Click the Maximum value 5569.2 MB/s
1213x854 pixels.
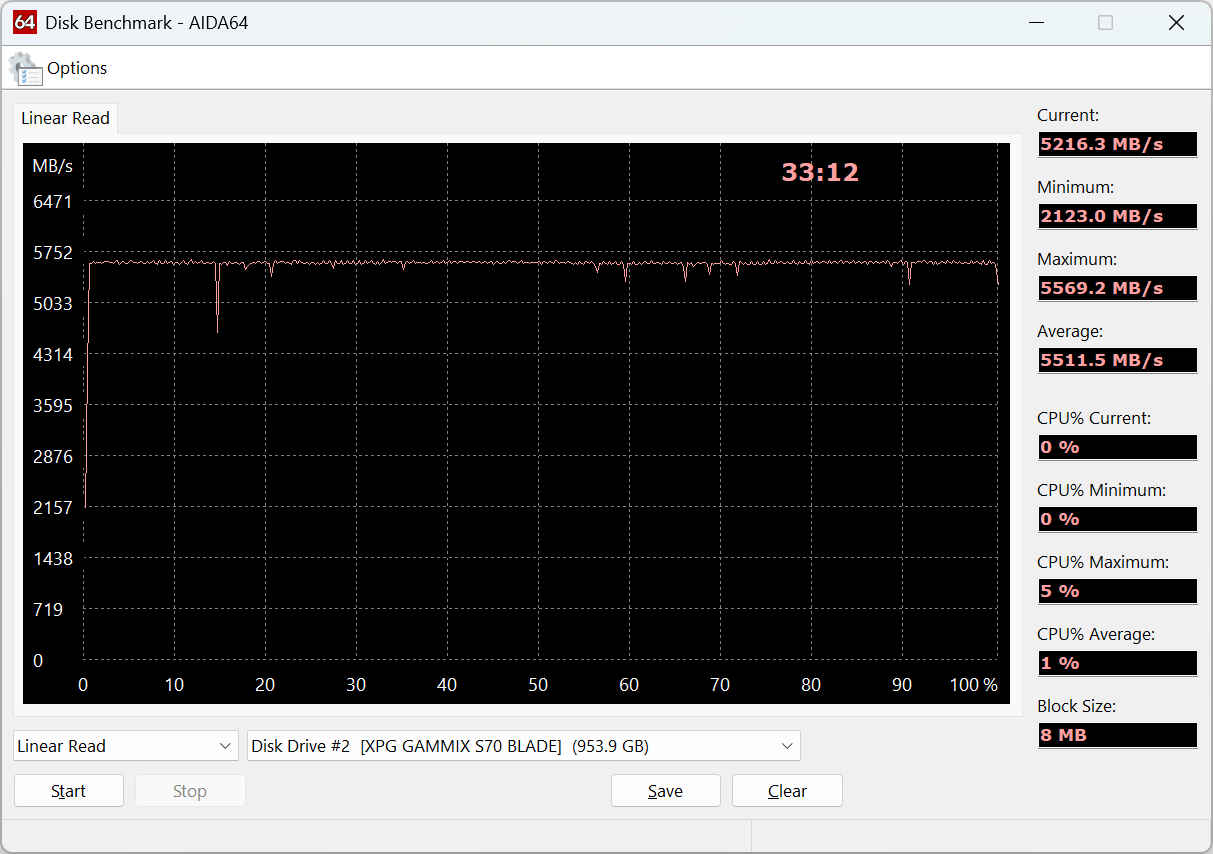pyautogui.click(x=1117, y=288)
